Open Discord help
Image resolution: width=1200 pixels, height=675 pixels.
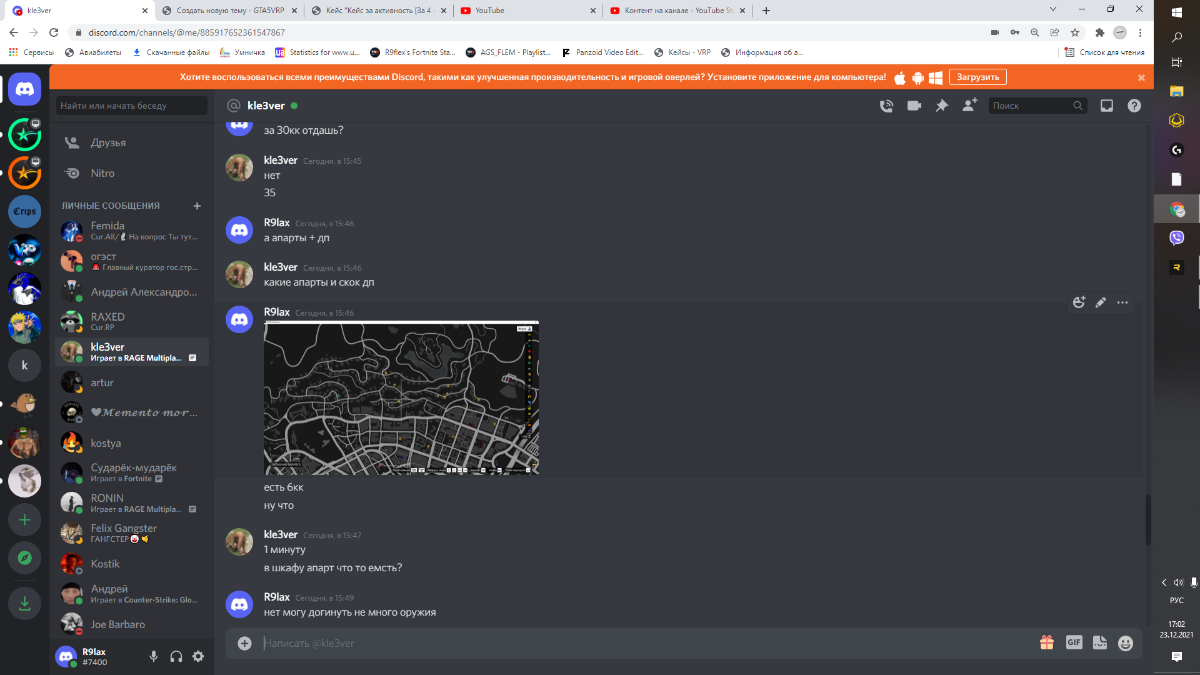click(1134, 106)
